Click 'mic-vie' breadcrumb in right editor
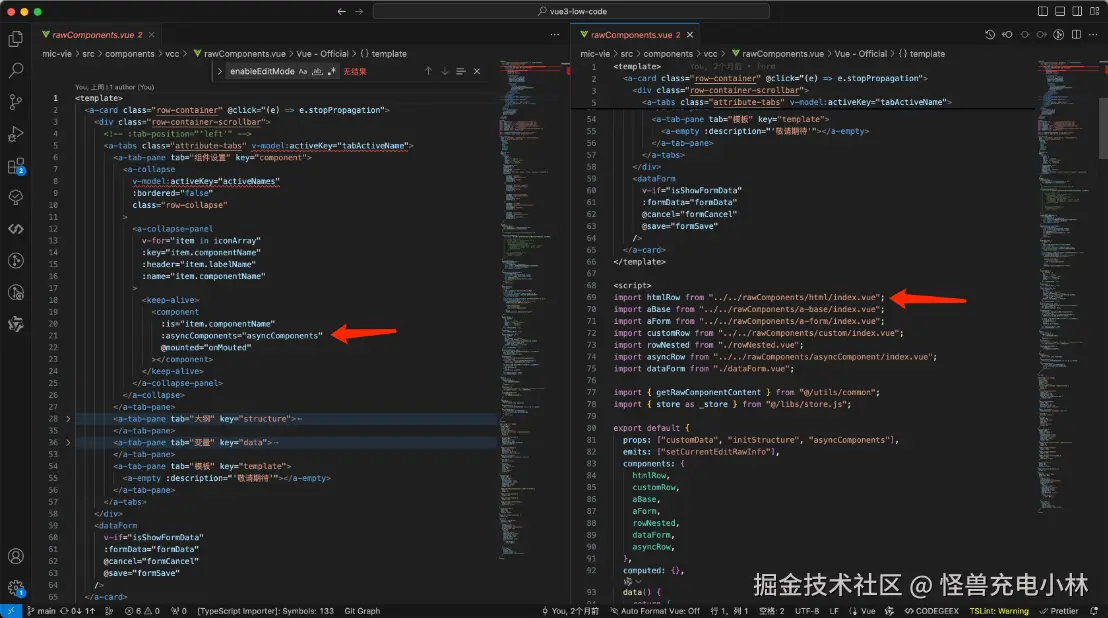1108x618 pixels. 595,54
